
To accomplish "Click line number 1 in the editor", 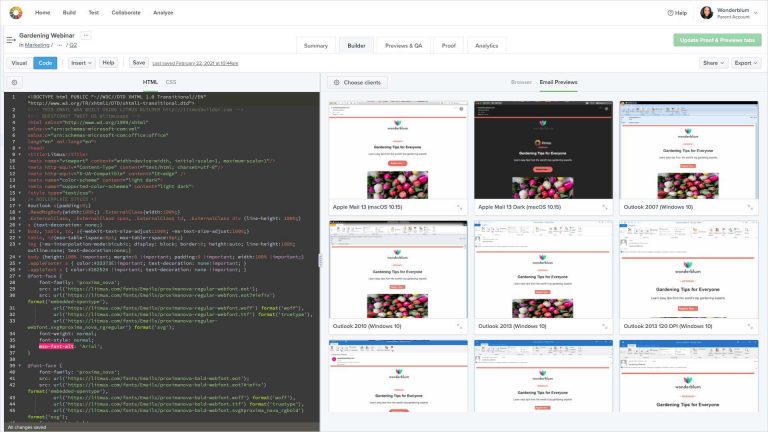I will click(14, 97).
